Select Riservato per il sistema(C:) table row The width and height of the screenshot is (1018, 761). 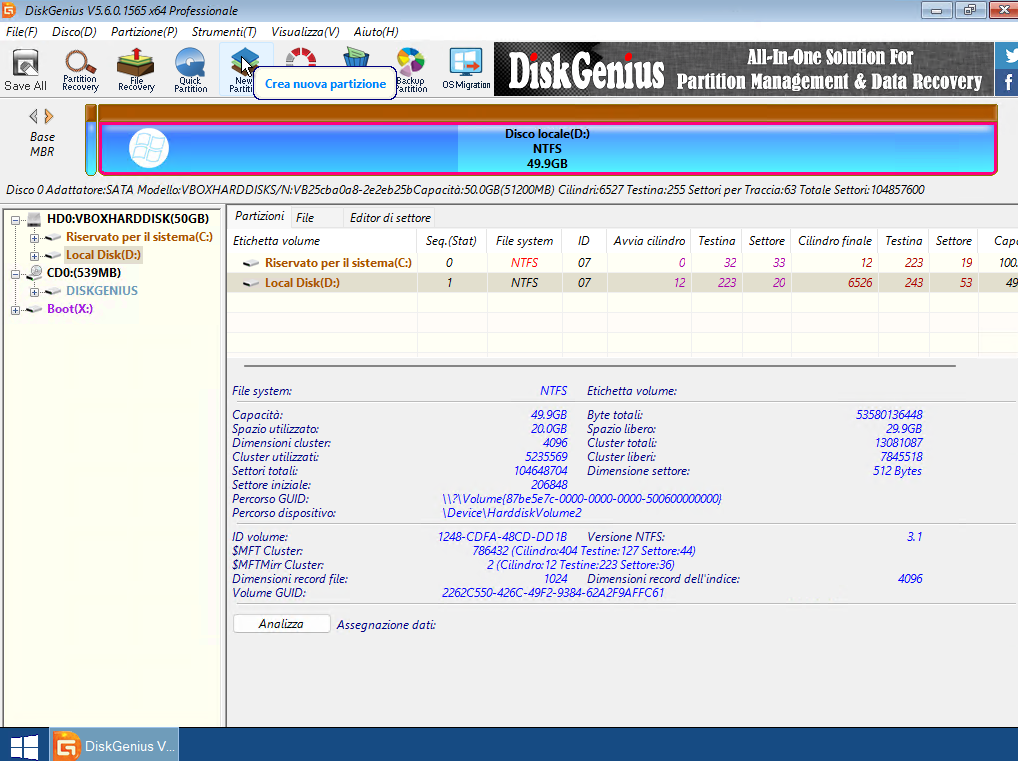coord(622,263)
